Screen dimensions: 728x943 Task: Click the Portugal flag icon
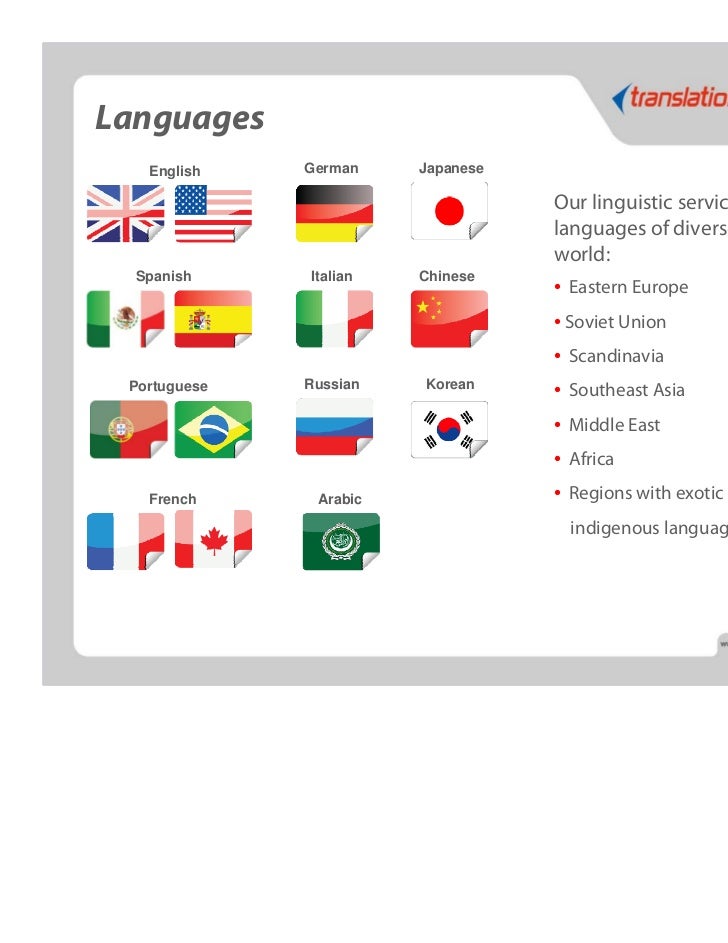[129, 429]
